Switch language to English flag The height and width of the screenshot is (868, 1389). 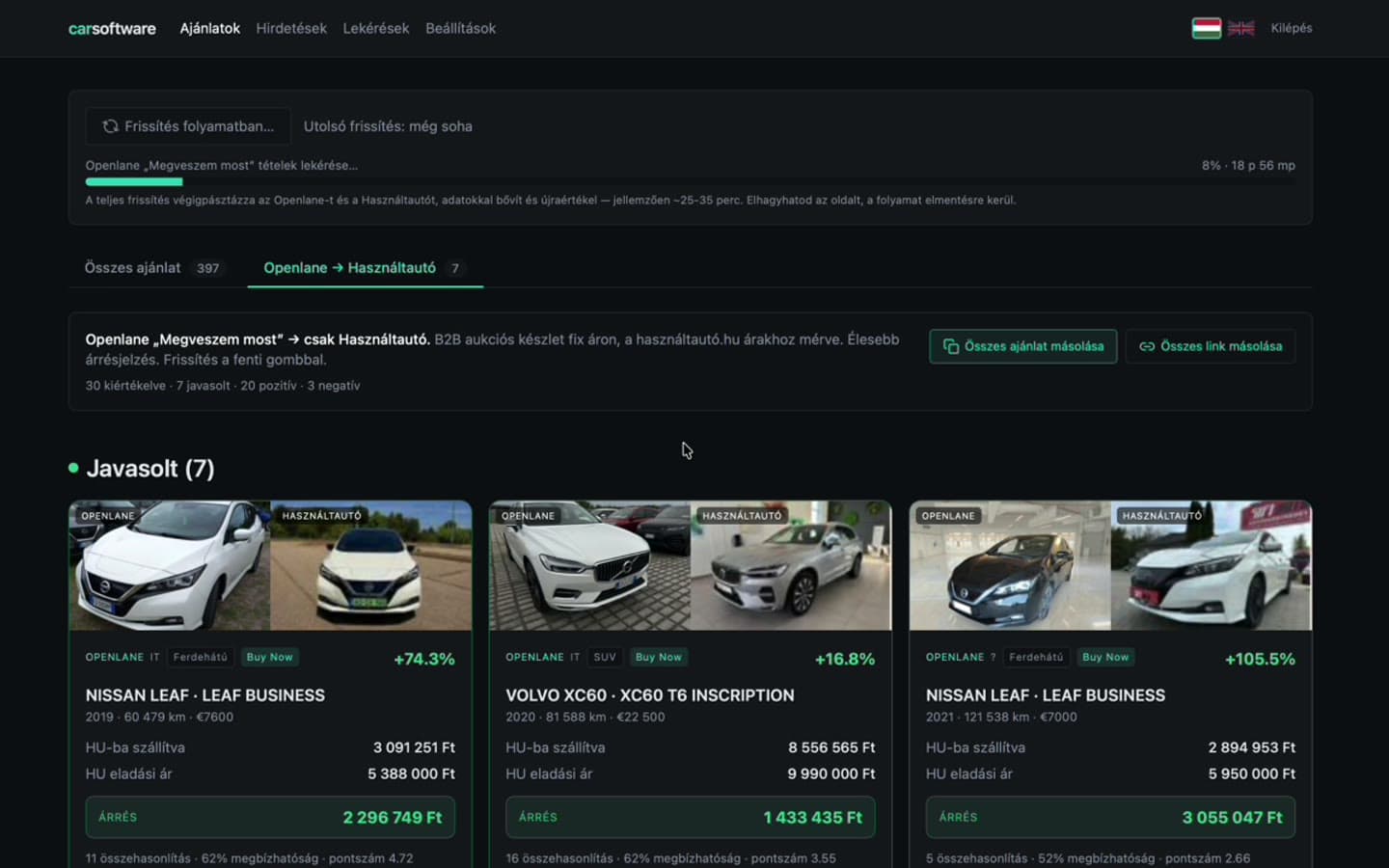(x=1241, y=28)
